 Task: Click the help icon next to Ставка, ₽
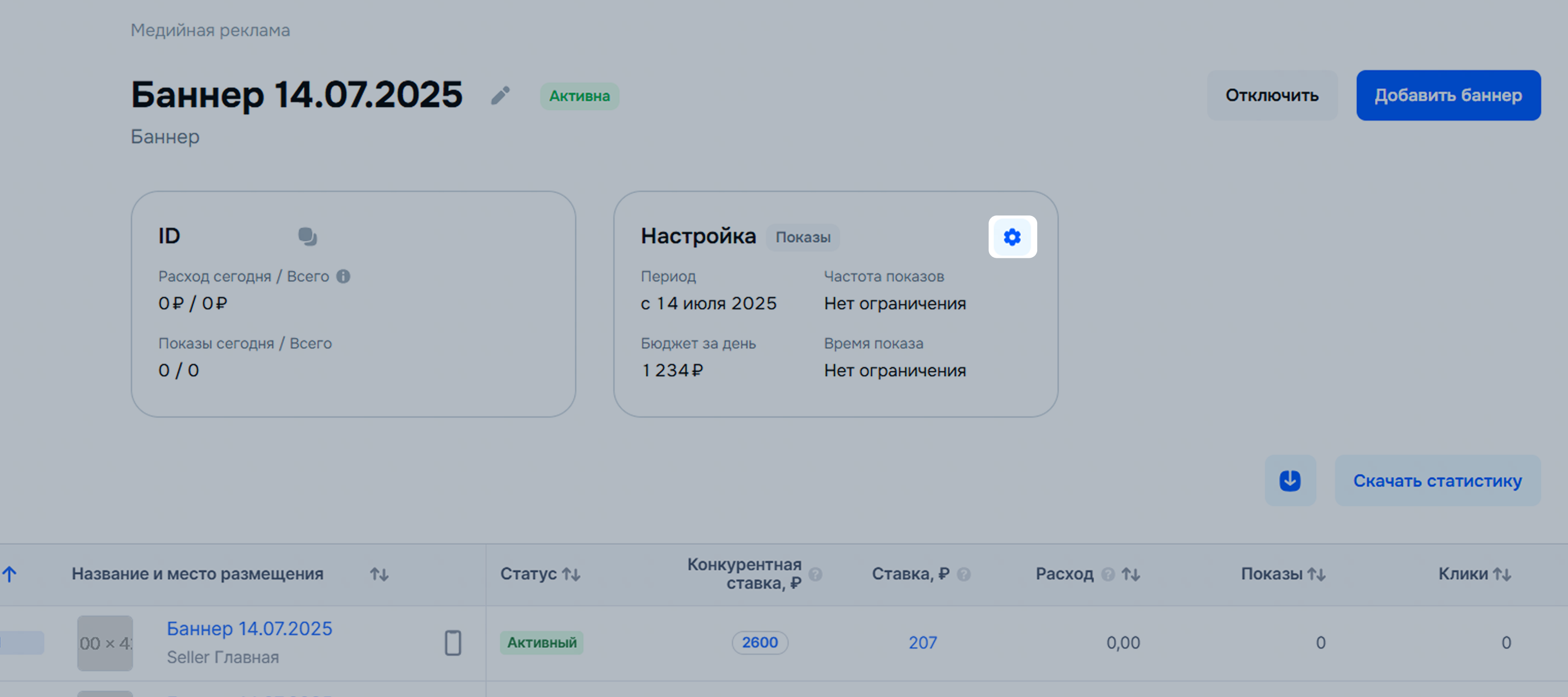click(963, 574)
